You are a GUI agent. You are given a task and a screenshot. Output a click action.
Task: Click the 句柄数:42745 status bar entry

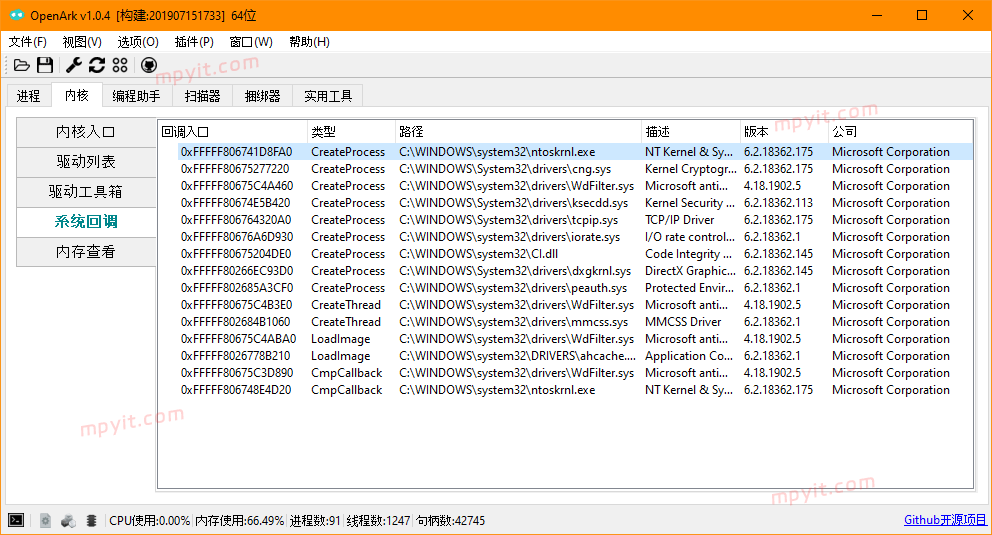coord(450,520)
